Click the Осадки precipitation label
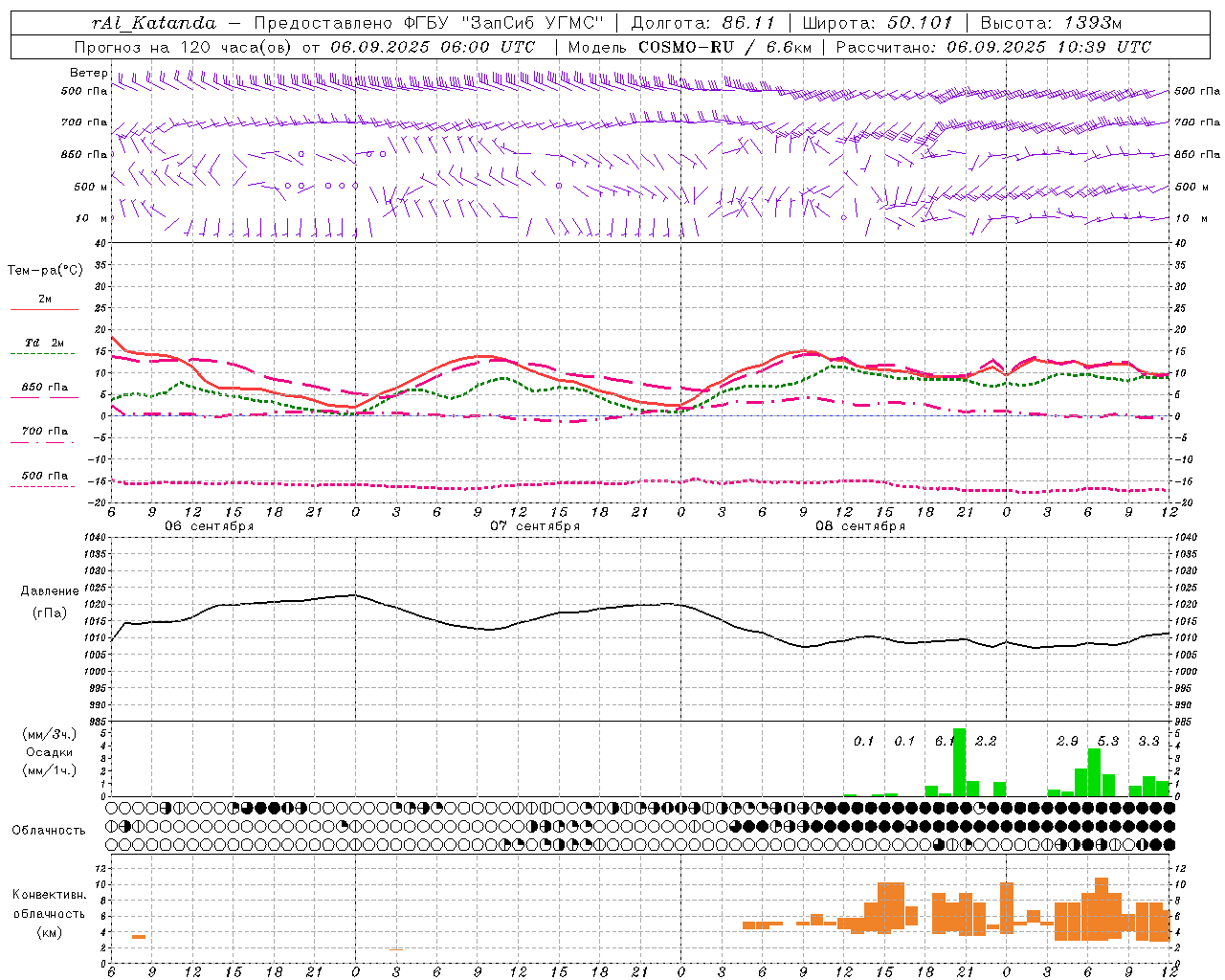This screenshot has width=1225, height=980. point(50,752)
